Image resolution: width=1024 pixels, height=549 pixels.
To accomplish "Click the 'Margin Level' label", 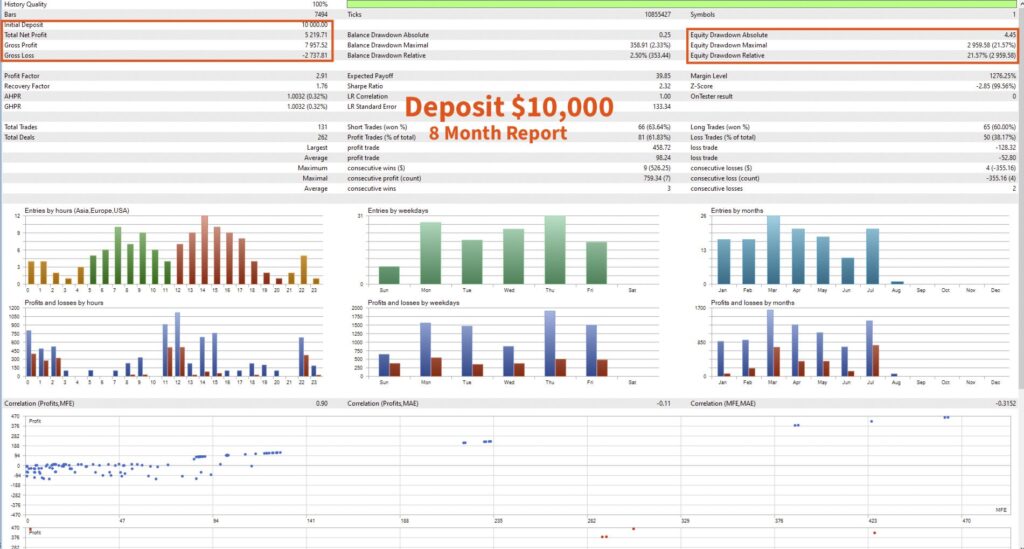I will click(709, 76).
